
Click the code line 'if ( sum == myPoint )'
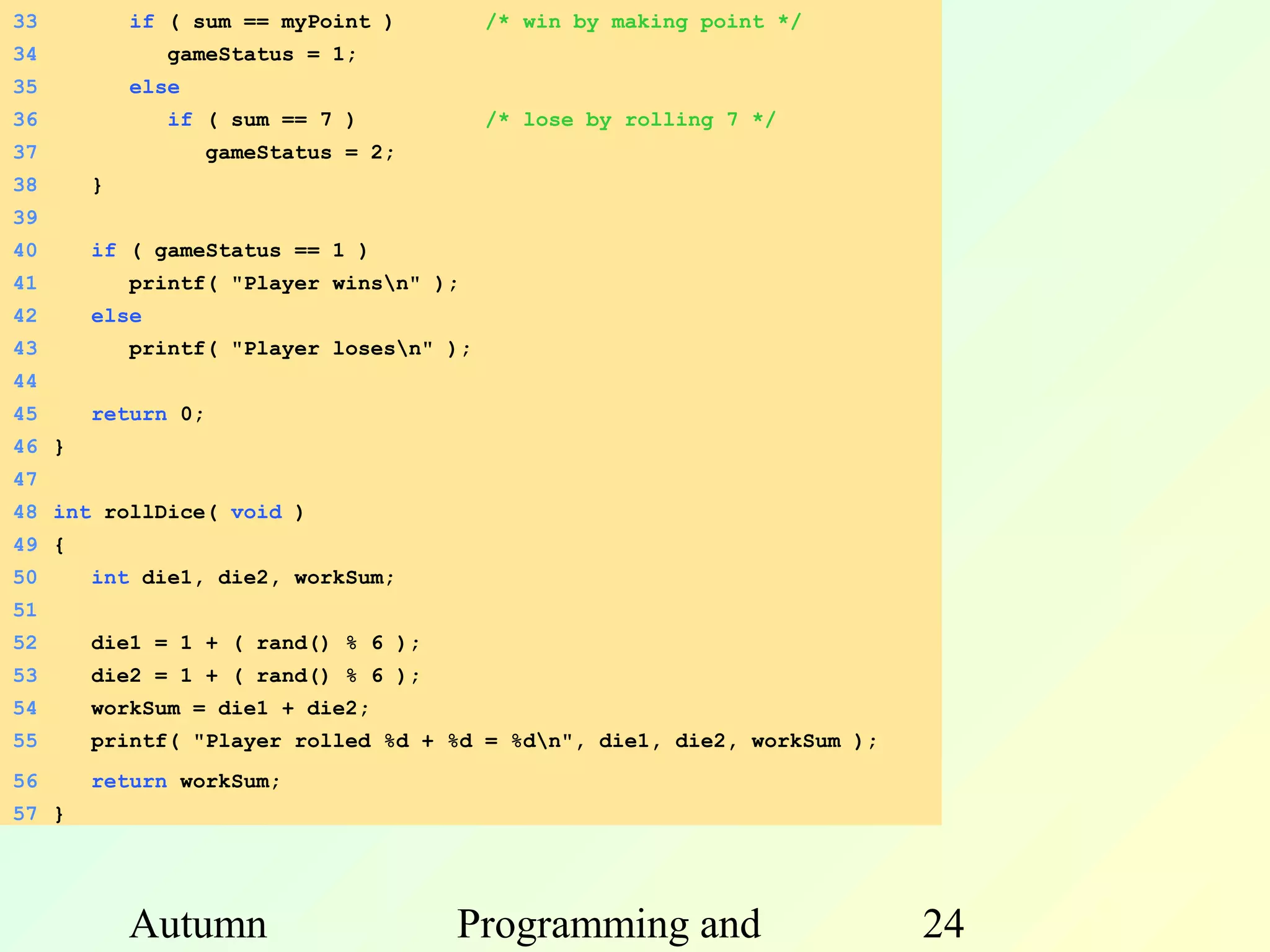point(261,22)
